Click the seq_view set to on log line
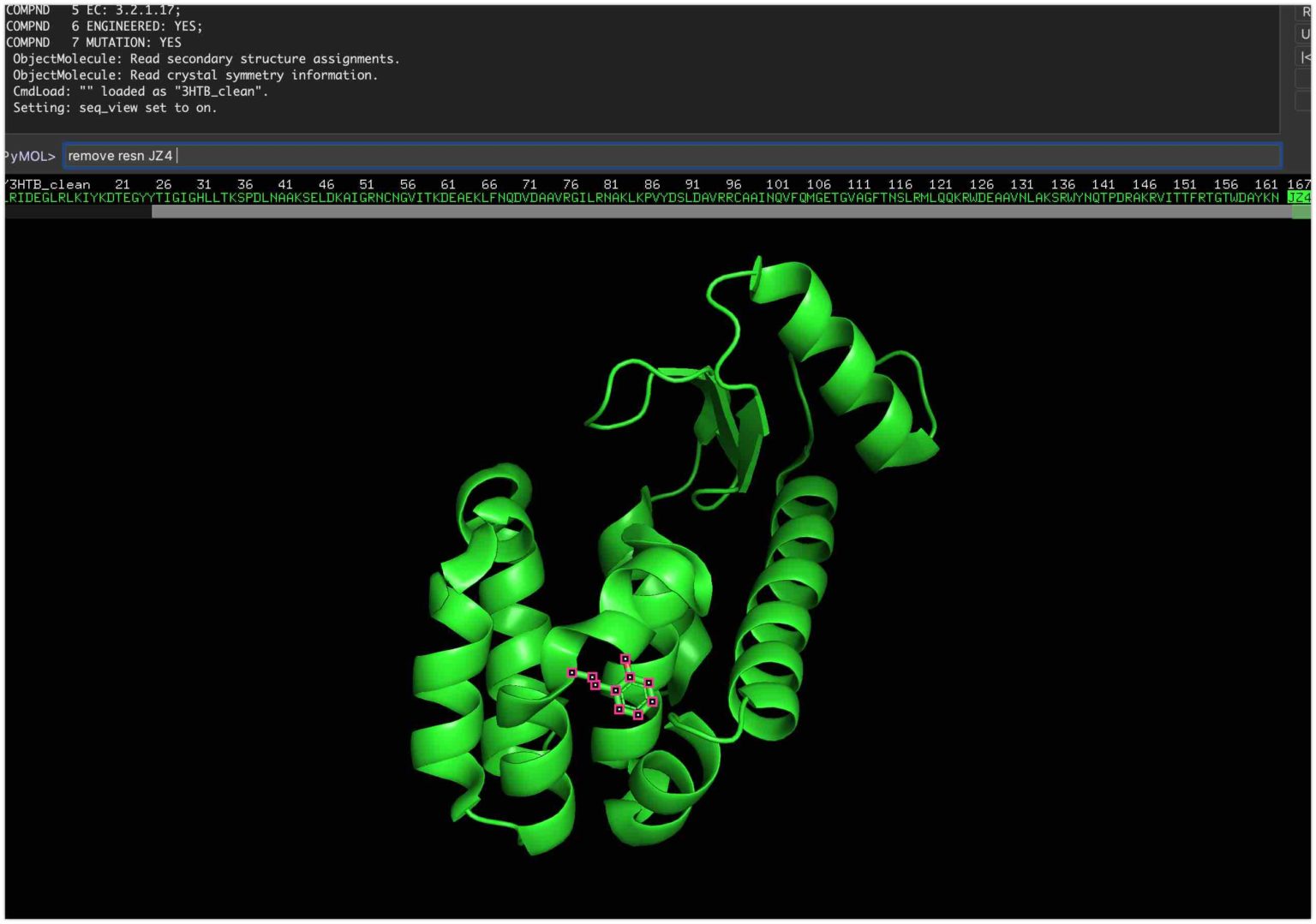This screenshot has height=924, width=1316. (114, 108)
